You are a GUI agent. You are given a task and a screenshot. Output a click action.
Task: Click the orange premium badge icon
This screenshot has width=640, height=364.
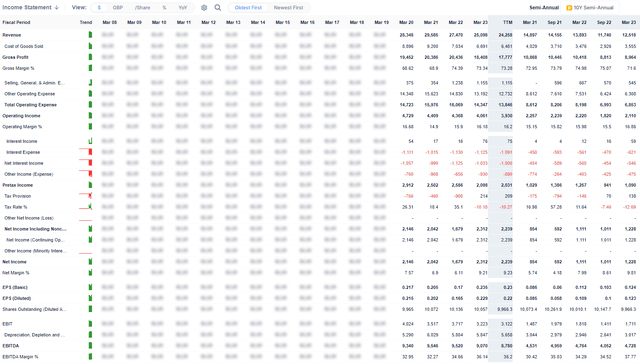(x=569, y=8)
